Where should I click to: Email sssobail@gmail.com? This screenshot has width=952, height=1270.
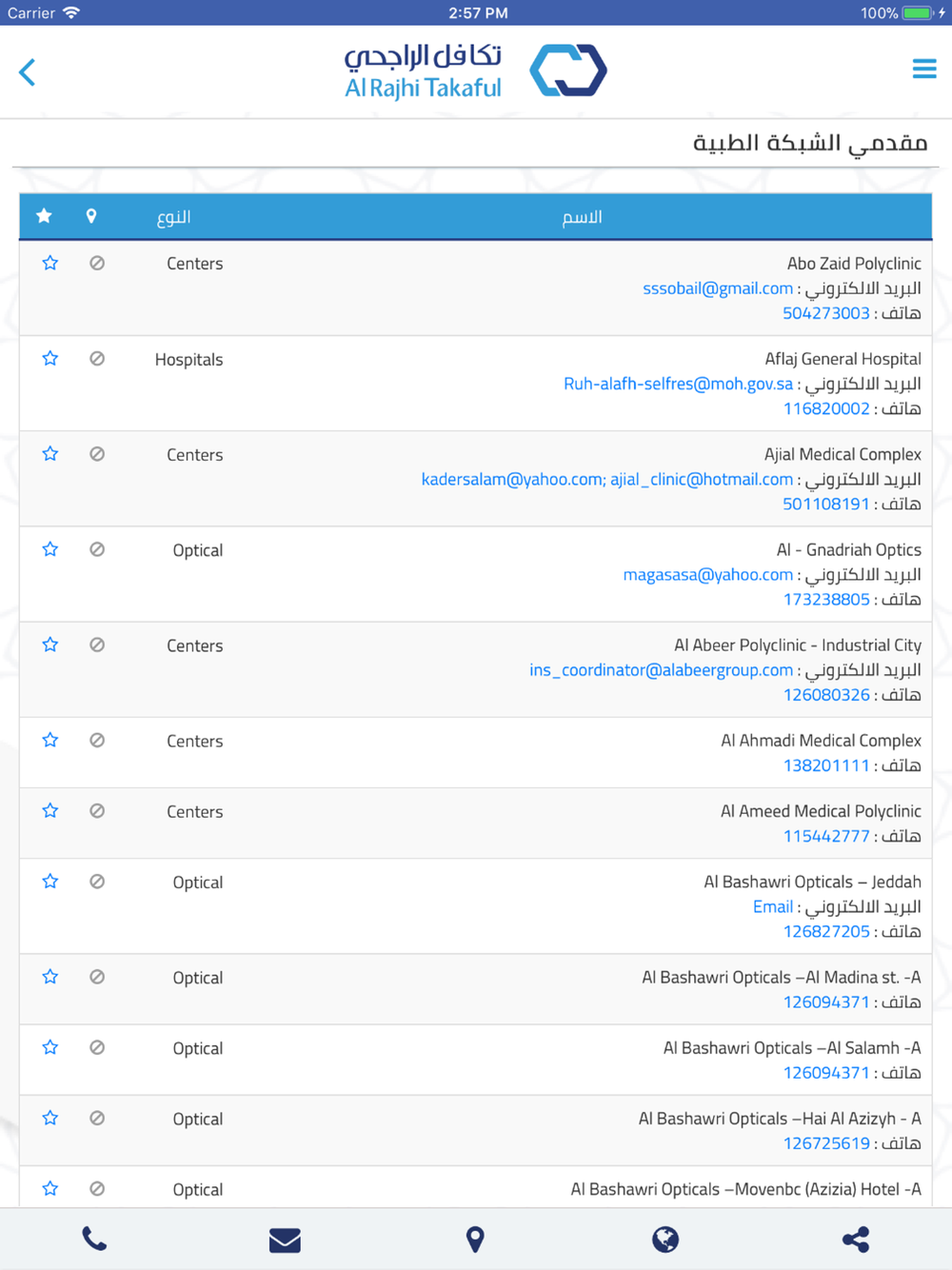(x=718, y=288)
